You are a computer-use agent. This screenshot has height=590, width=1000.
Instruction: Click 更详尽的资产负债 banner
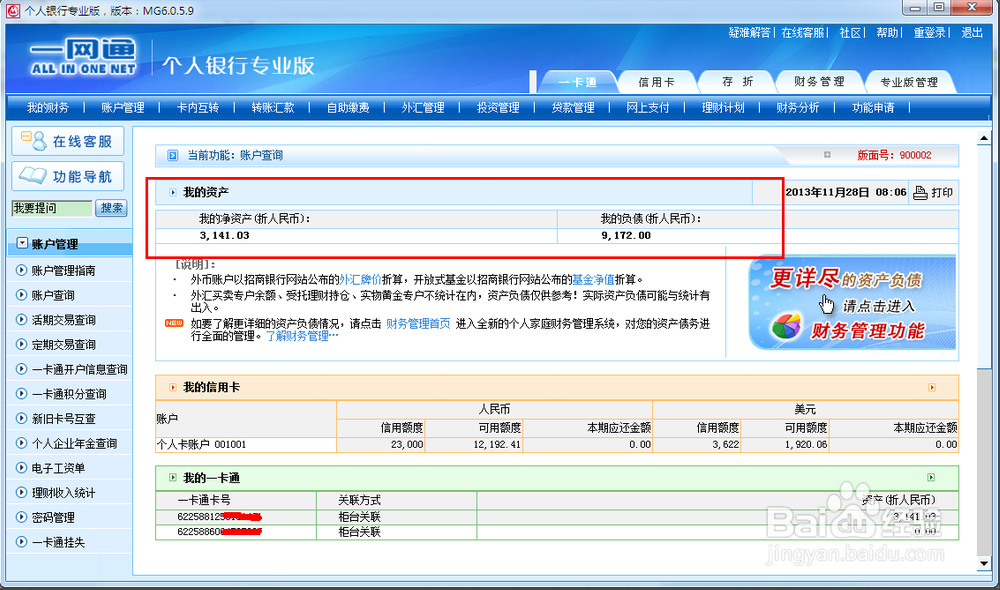tap(853, 303)
